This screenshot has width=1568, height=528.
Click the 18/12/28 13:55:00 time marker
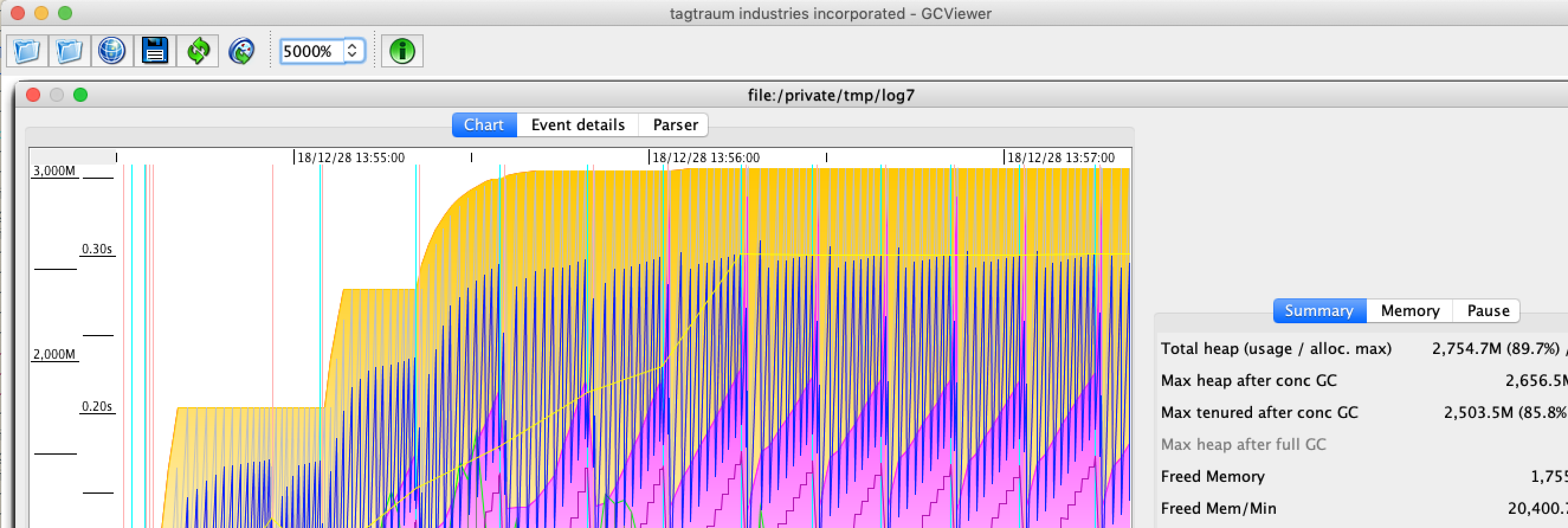tap(351, 157)
